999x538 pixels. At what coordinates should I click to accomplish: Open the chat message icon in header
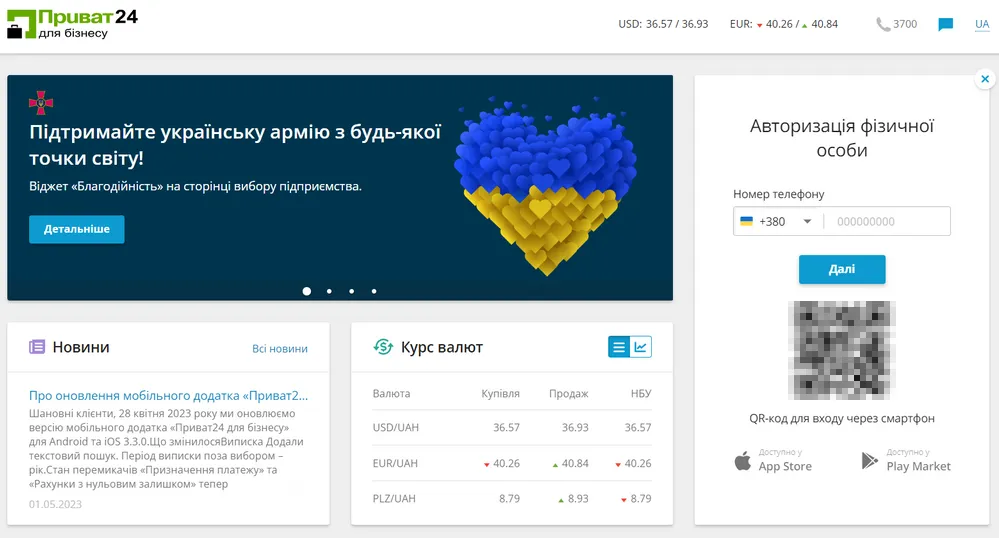coord(945,25)
